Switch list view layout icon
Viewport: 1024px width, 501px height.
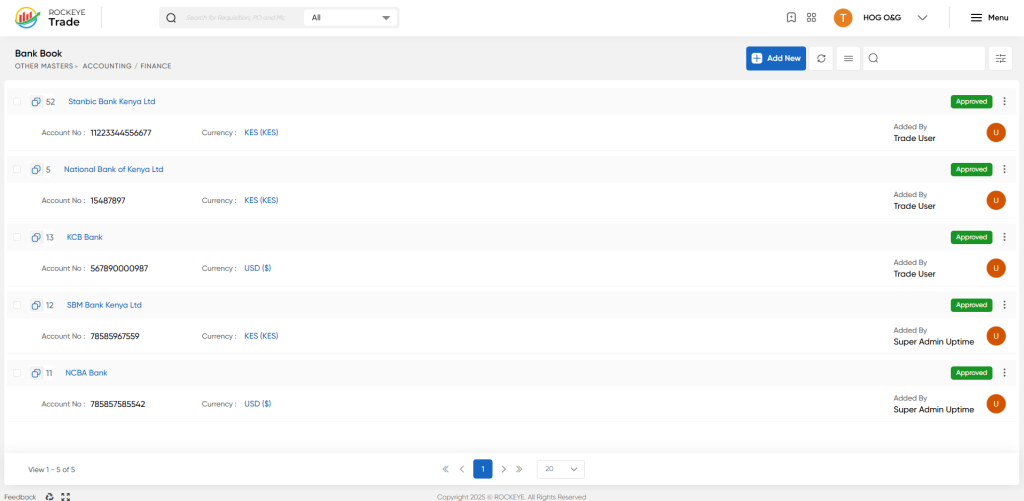pyautogui.click(x=848, y=58)
